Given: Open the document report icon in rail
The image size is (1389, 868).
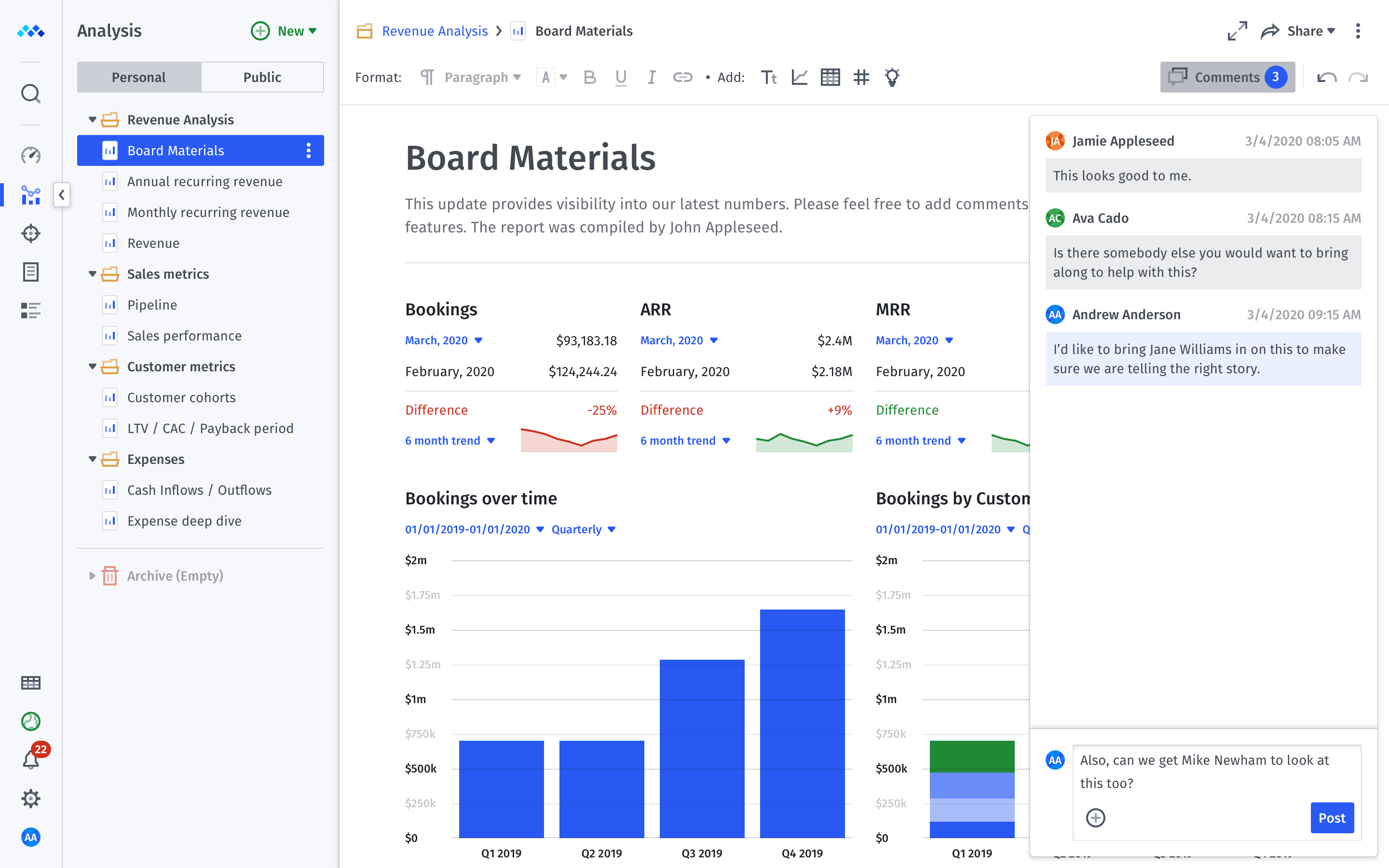Looking at the screenshot, I should coord(30,271).
